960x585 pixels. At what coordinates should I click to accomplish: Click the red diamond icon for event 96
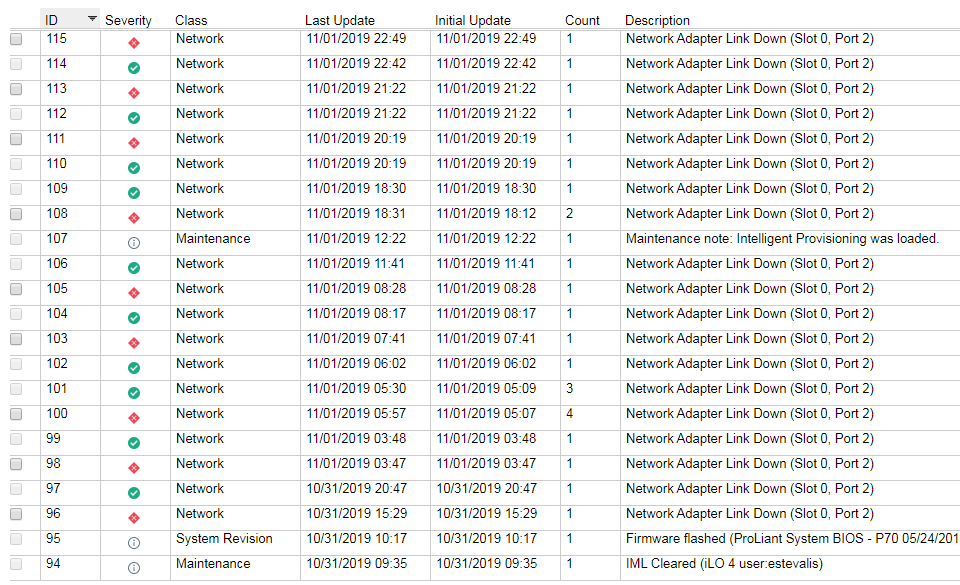click(133, 518)
